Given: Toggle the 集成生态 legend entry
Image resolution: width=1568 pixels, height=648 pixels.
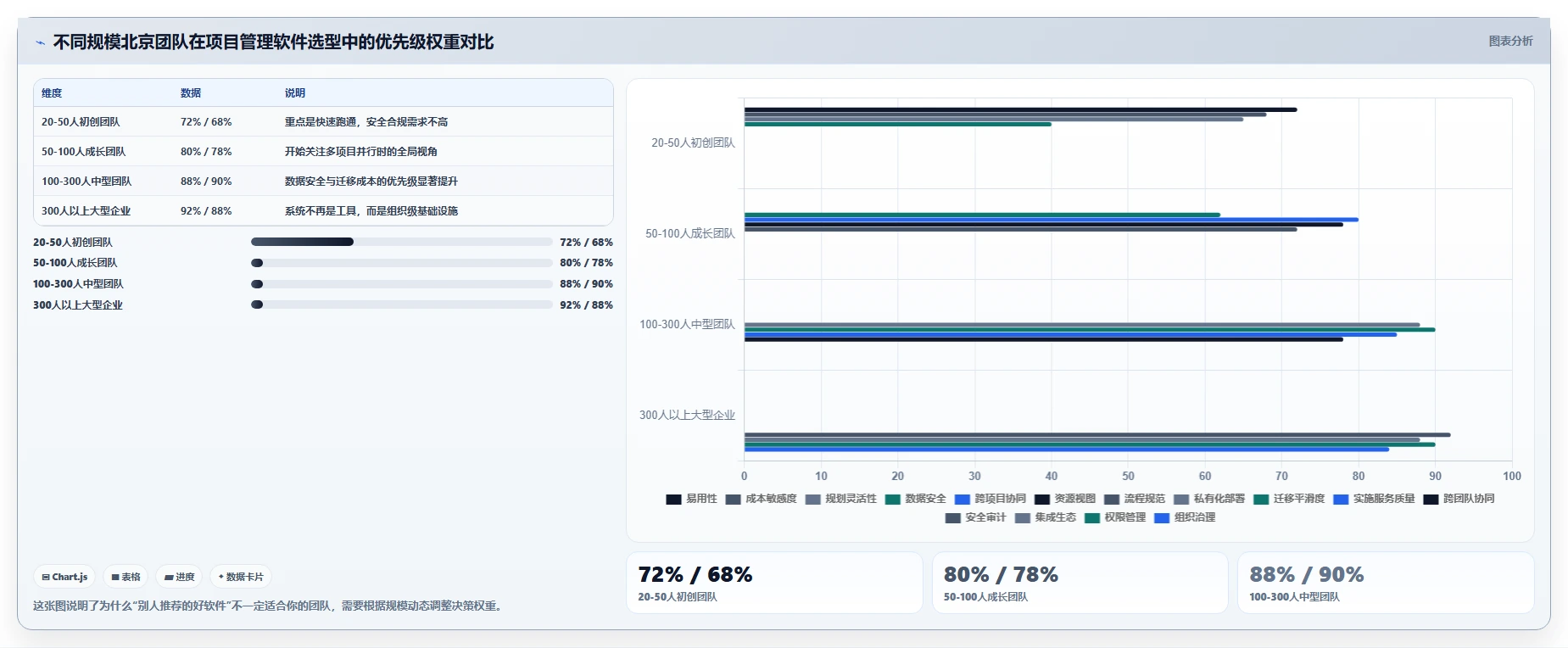Looking at the screenshot, I should coord(1045,517).
